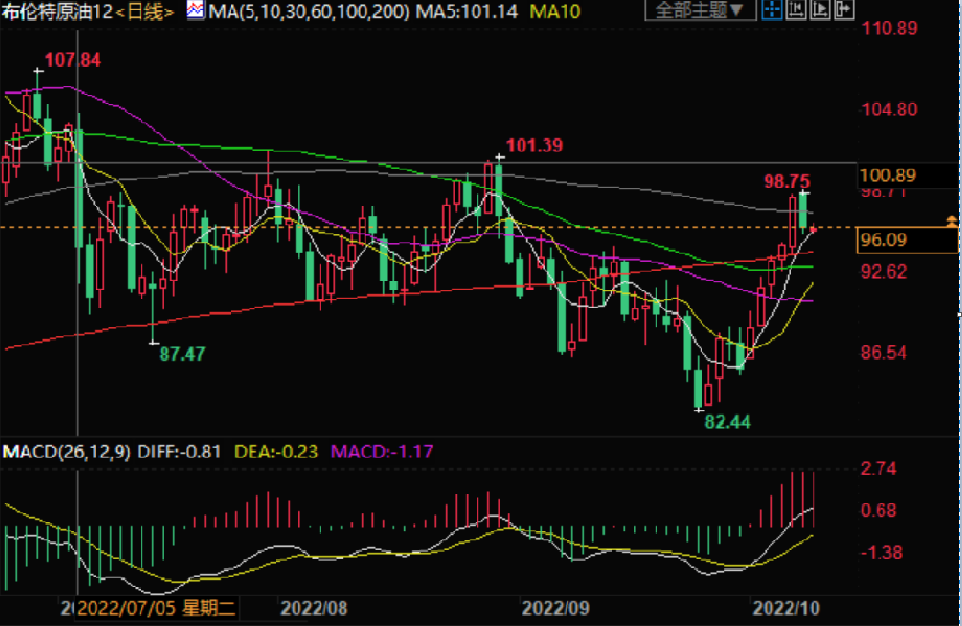Screen dimensions: 962x626
Task: Click the rightmost toolbar icon with the exit arrow
Action: [841, 11]
